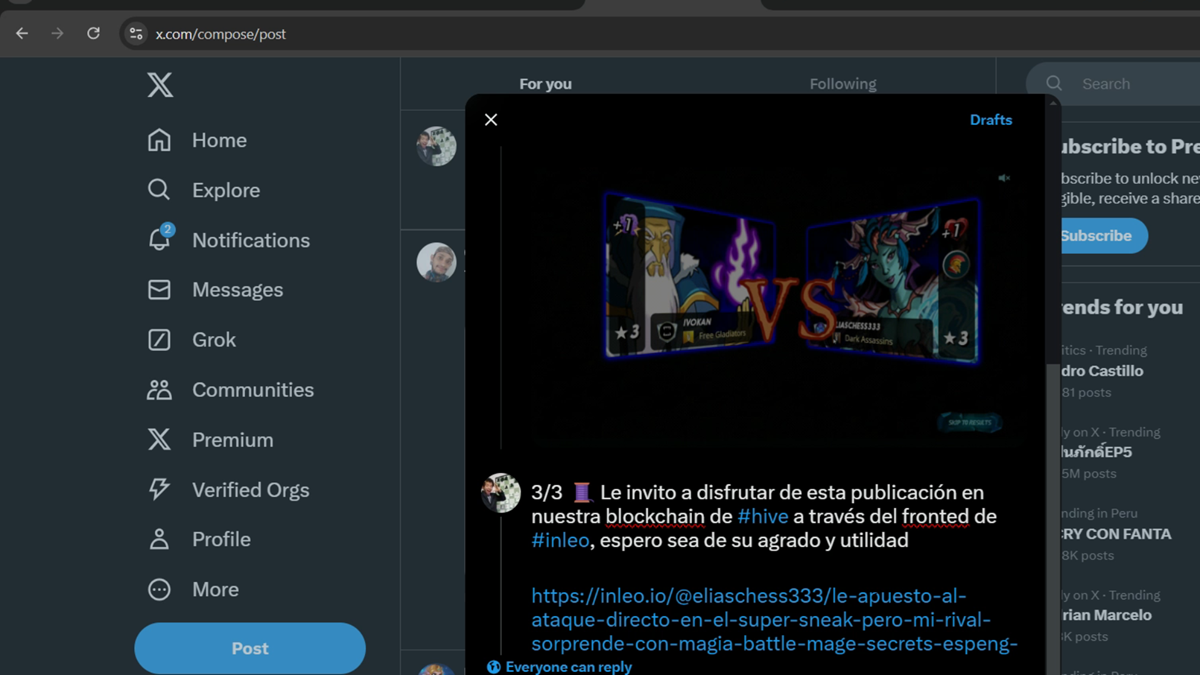Open Home from the sidebar
The height and width of the screenshot is (675, 1200).
coord(197,140)
